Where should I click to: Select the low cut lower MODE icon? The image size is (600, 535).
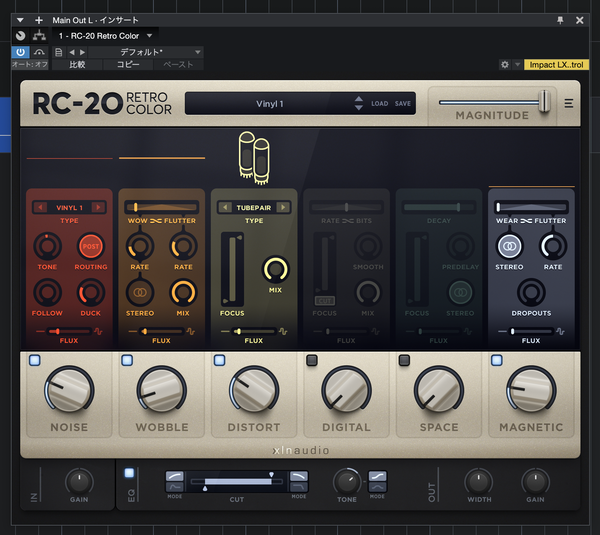[174, 487]
